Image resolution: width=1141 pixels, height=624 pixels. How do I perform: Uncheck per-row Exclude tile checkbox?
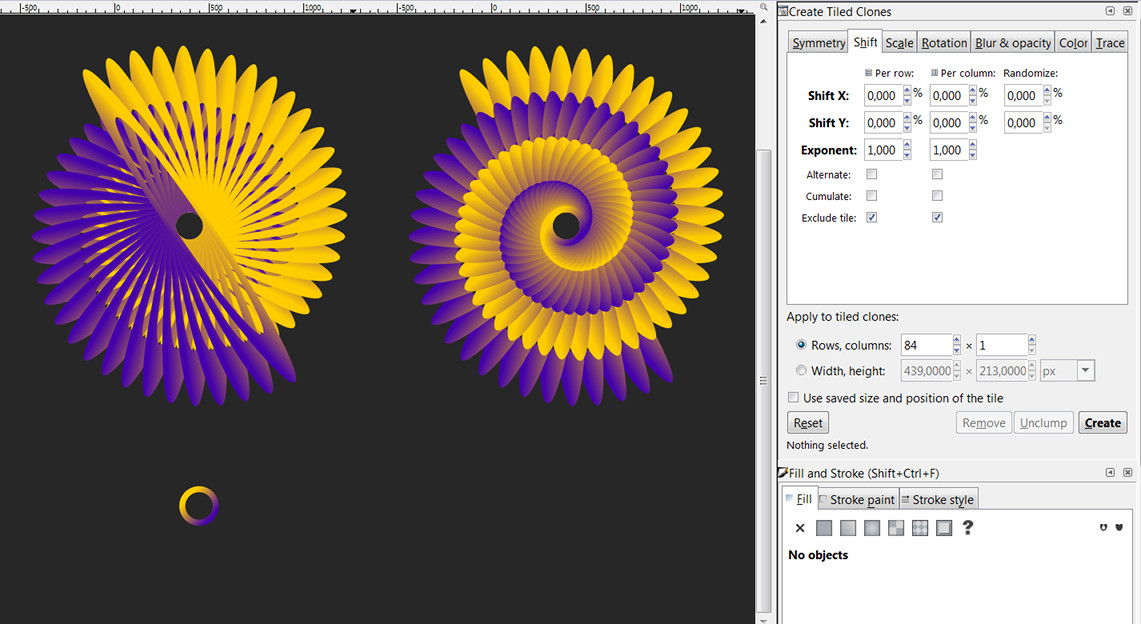click(x=872, y=217)
